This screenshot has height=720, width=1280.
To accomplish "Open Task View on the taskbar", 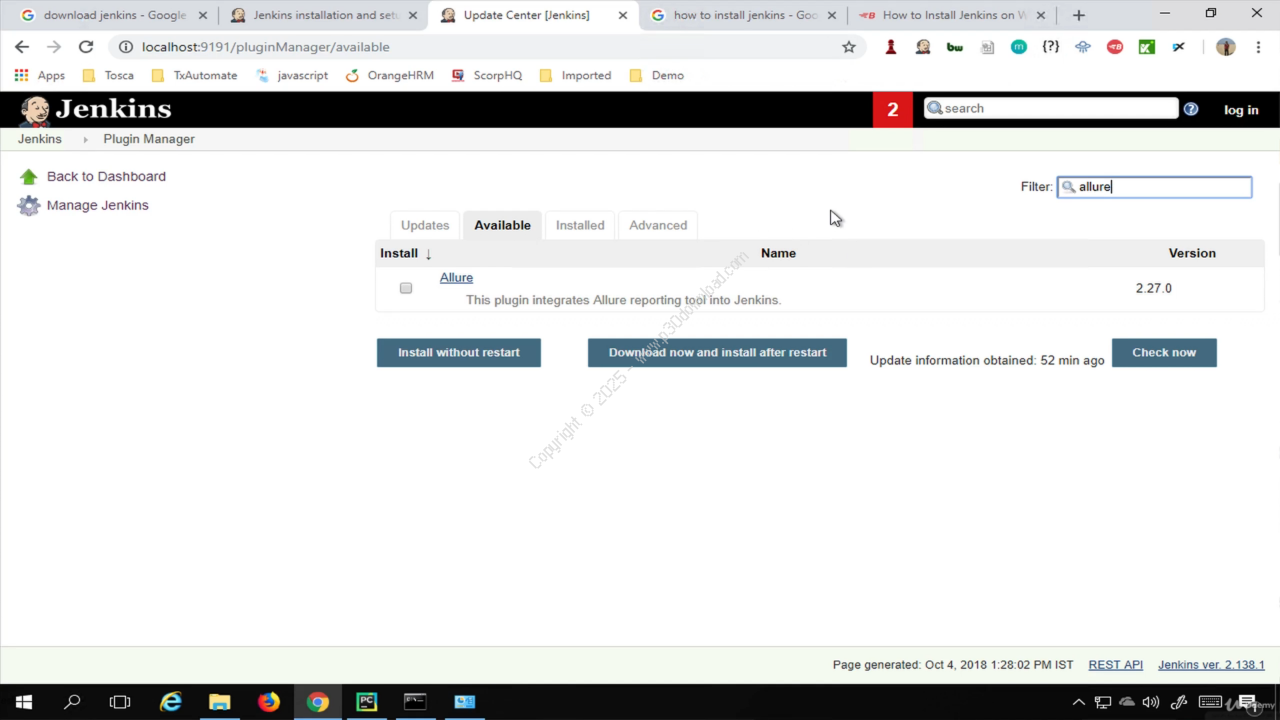I will (120, 702).
